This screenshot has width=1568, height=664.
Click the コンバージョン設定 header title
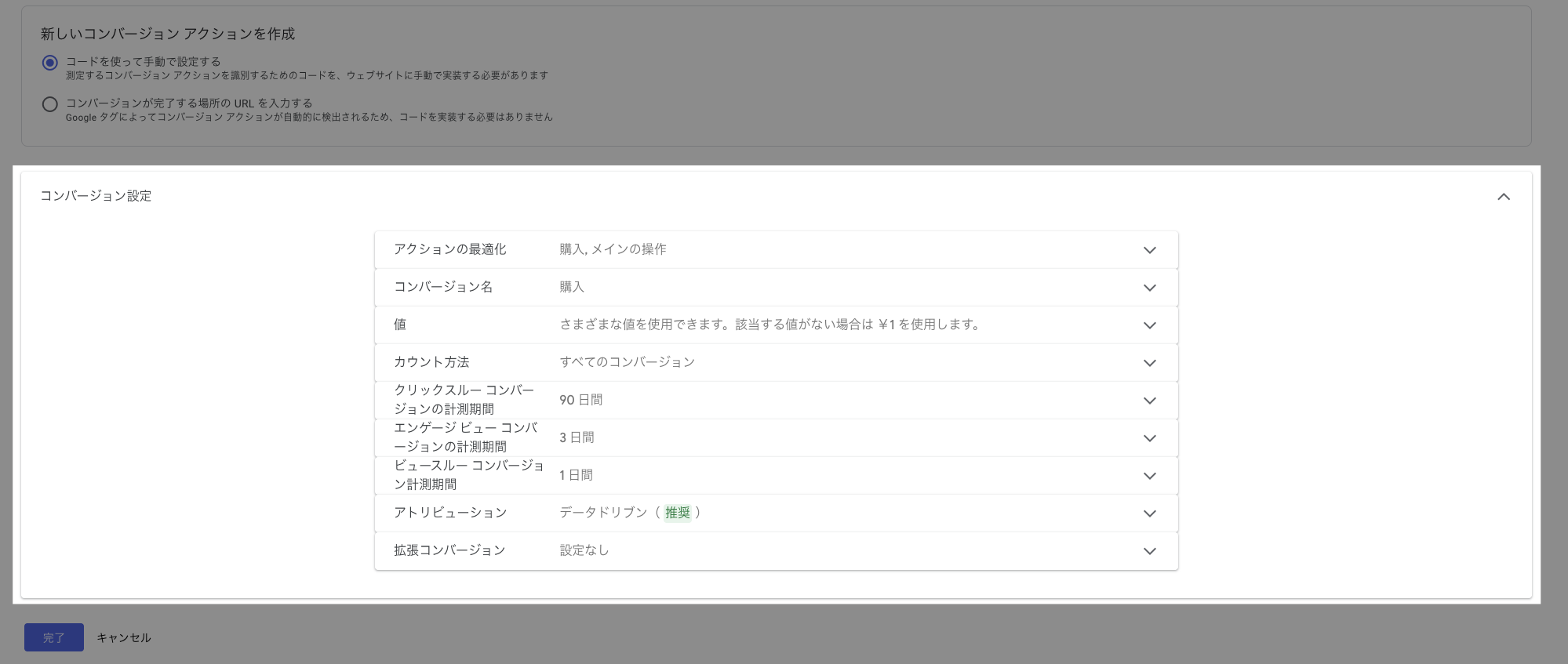[x=96, y=196]
